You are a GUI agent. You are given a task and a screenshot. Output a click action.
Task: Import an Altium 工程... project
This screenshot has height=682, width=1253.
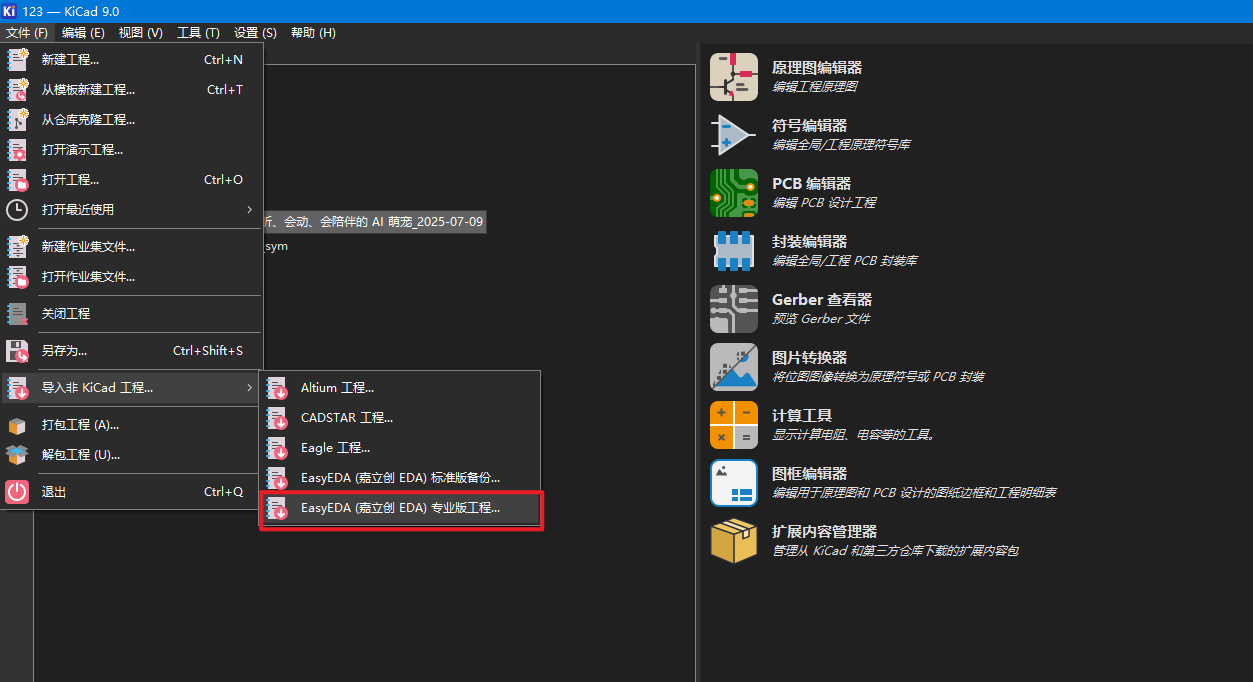(x=400, y=388)
